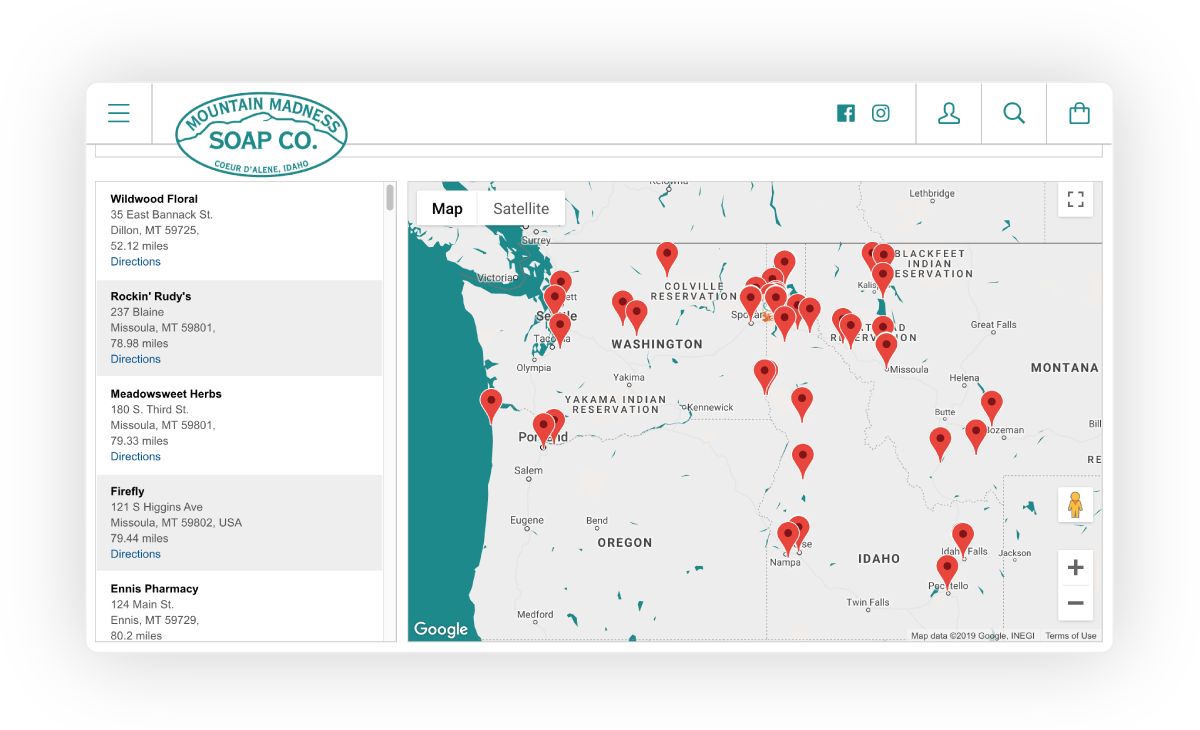1200x730 pixels.
Task: Click the 35 East Bannack St. address
Action: (162, 215)
